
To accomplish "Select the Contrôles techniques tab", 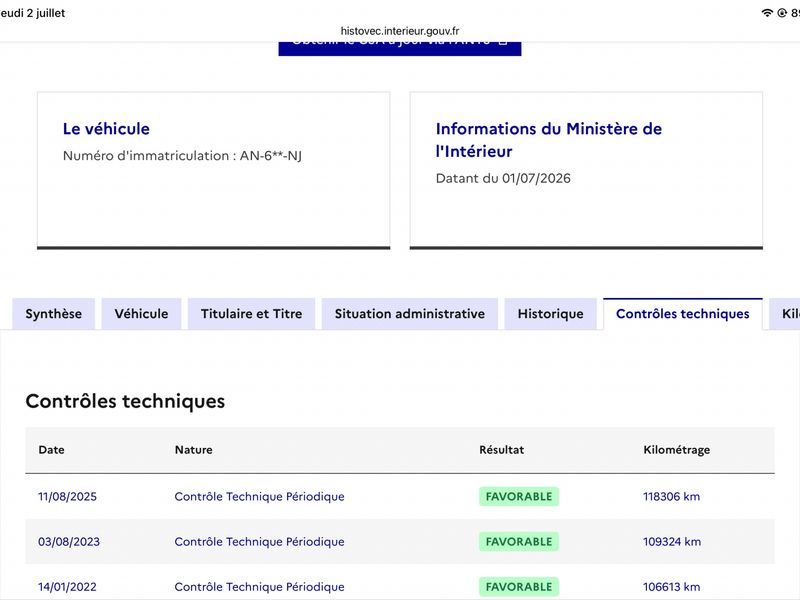I will click(683, 314).
